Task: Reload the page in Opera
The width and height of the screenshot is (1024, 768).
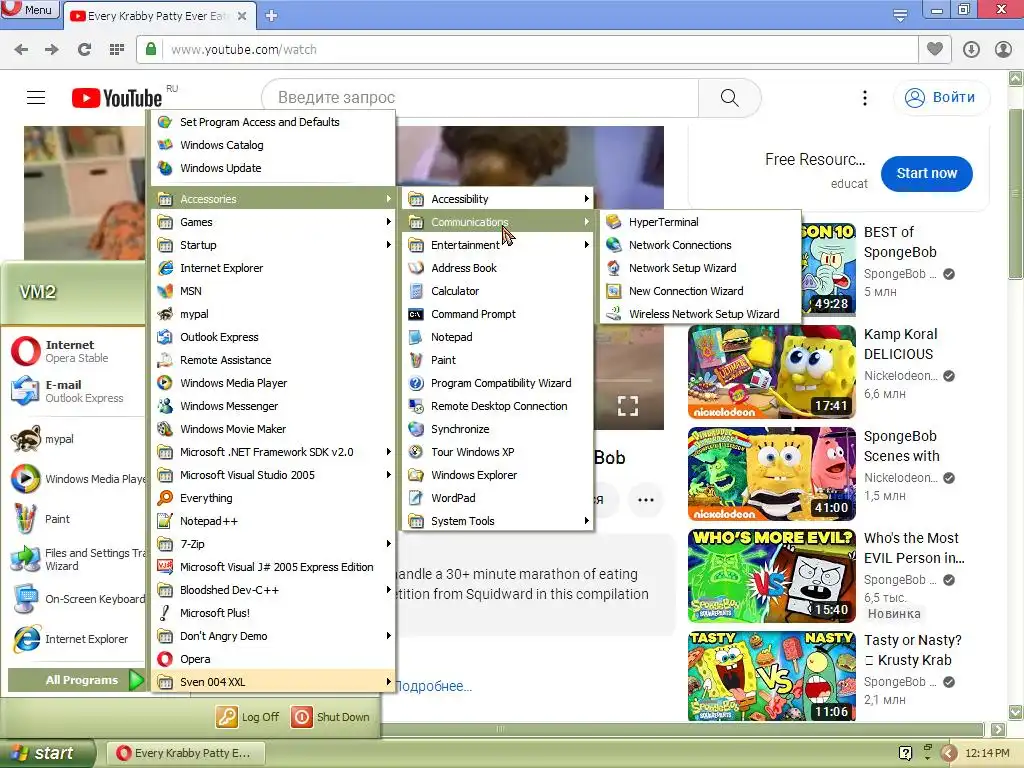Action: pyautogui.click(x=84, y=50)
